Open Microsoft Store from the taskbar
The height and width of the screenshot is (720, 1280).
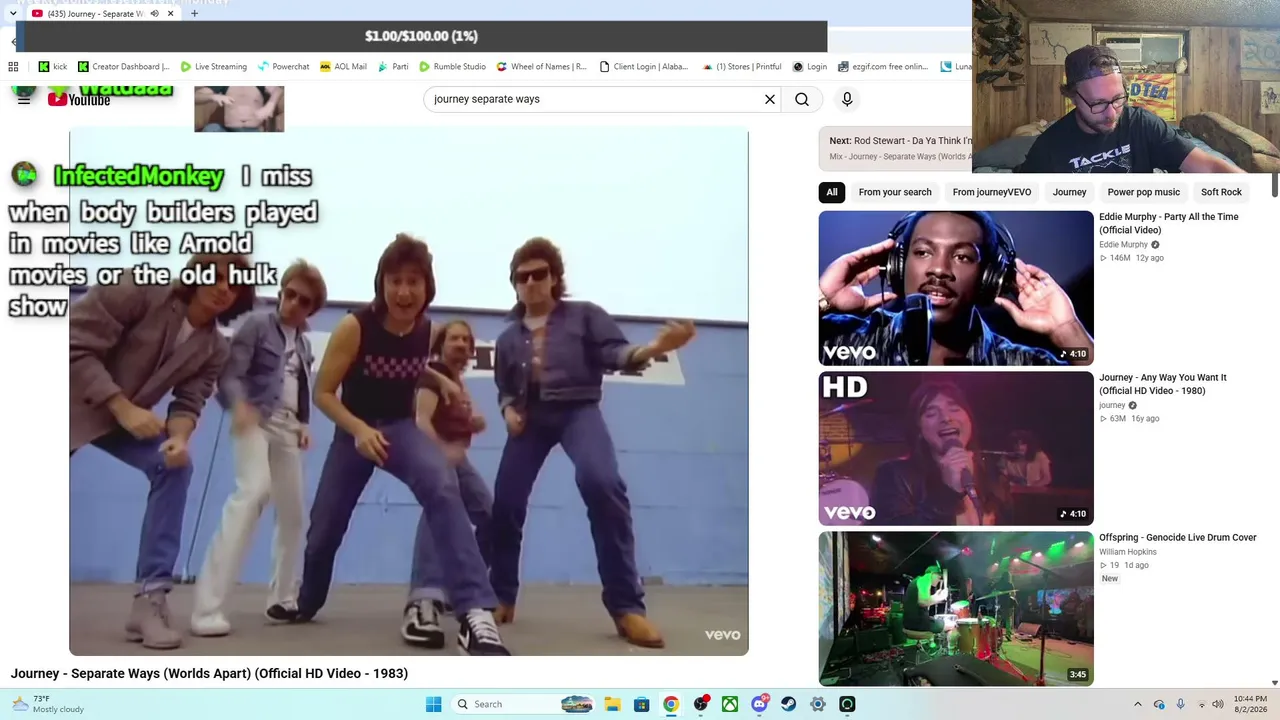click(641, 704)
